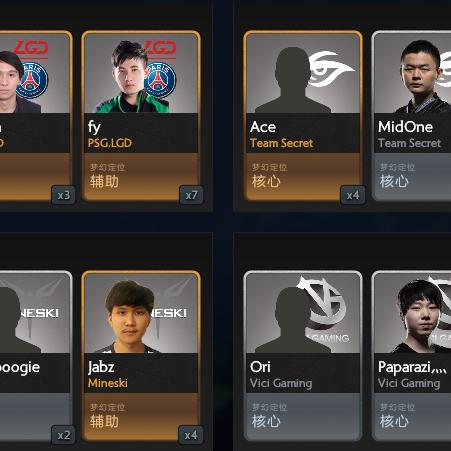The image size is (451, 451).
Task: Click the 辅助 role label on fy's card
Action: (x=104, y=182)
